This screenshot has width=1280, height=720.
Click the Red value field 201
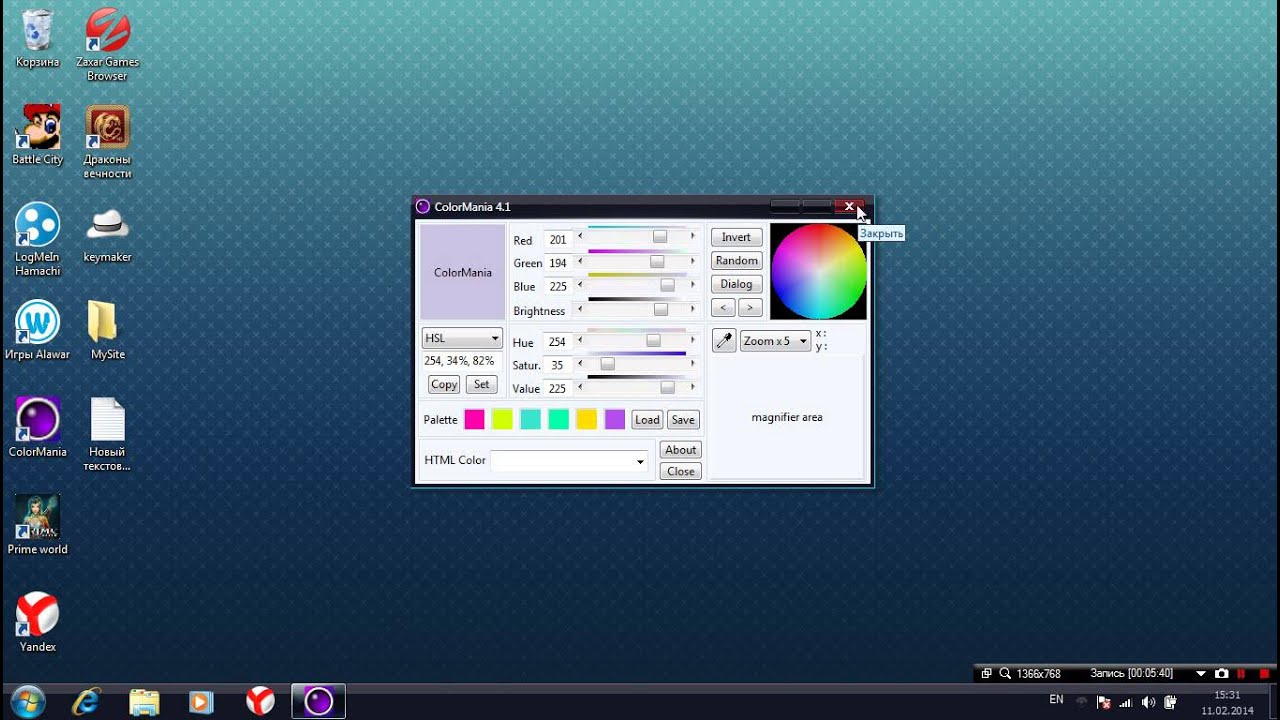pos(557,240)
